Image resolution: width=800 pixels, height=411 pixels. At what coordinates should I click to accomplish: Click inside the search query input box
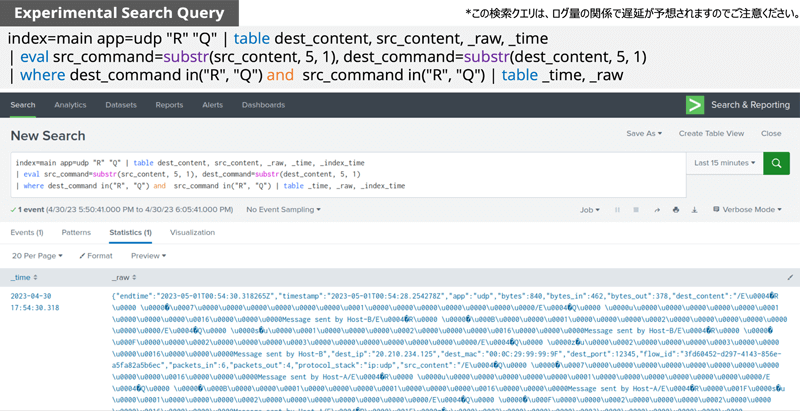coord(348,175)
